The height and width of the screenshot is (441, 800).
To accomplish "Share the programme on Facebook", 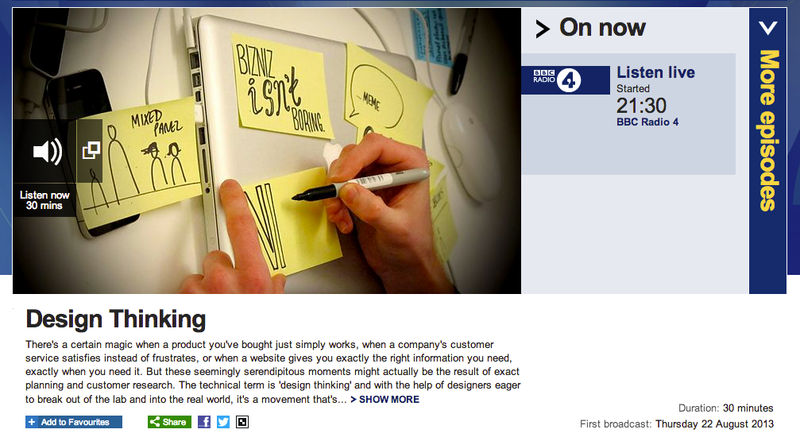I will [204, 422].
